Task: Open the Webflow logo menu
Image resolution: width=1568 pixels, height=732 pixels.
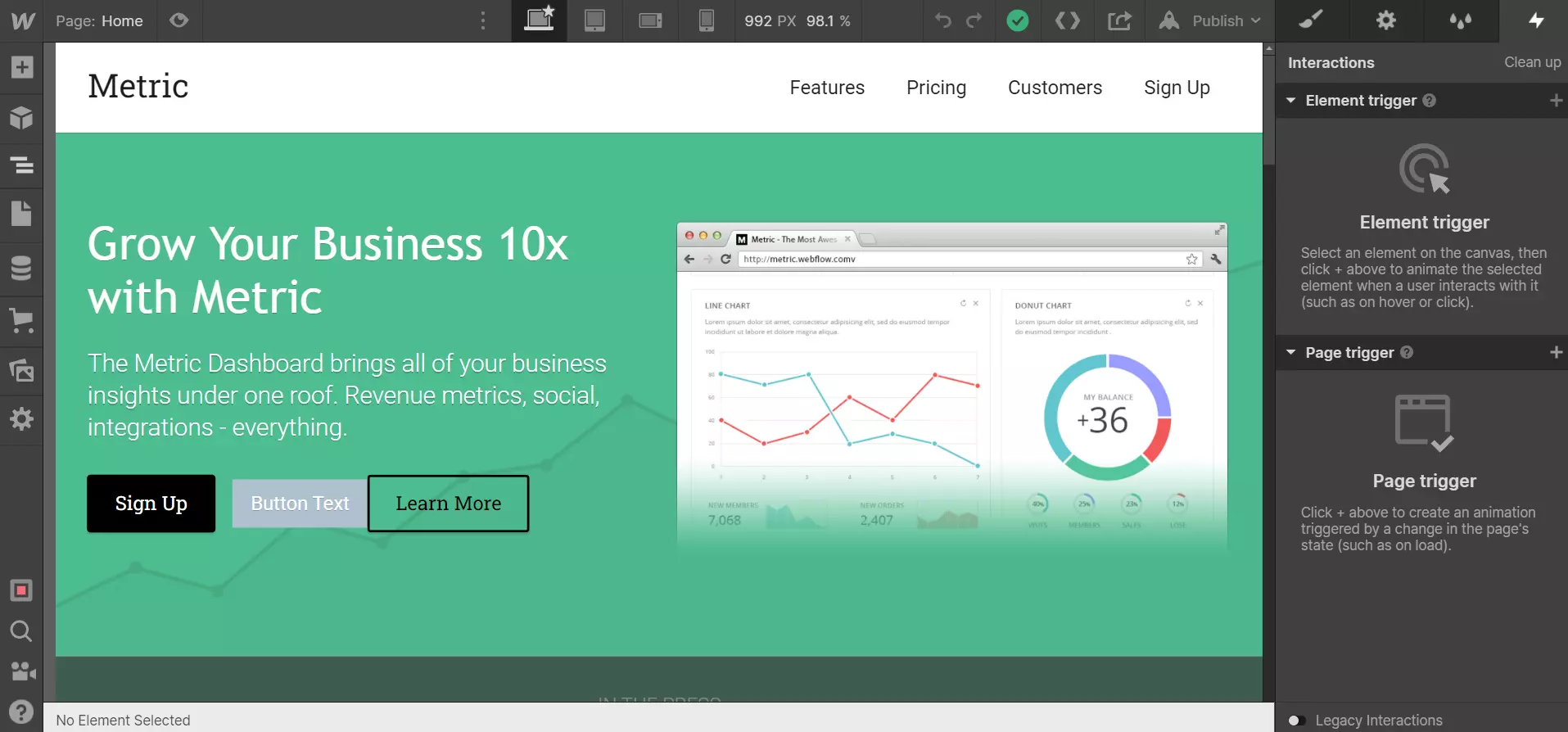Action: [x=22, y=20]
